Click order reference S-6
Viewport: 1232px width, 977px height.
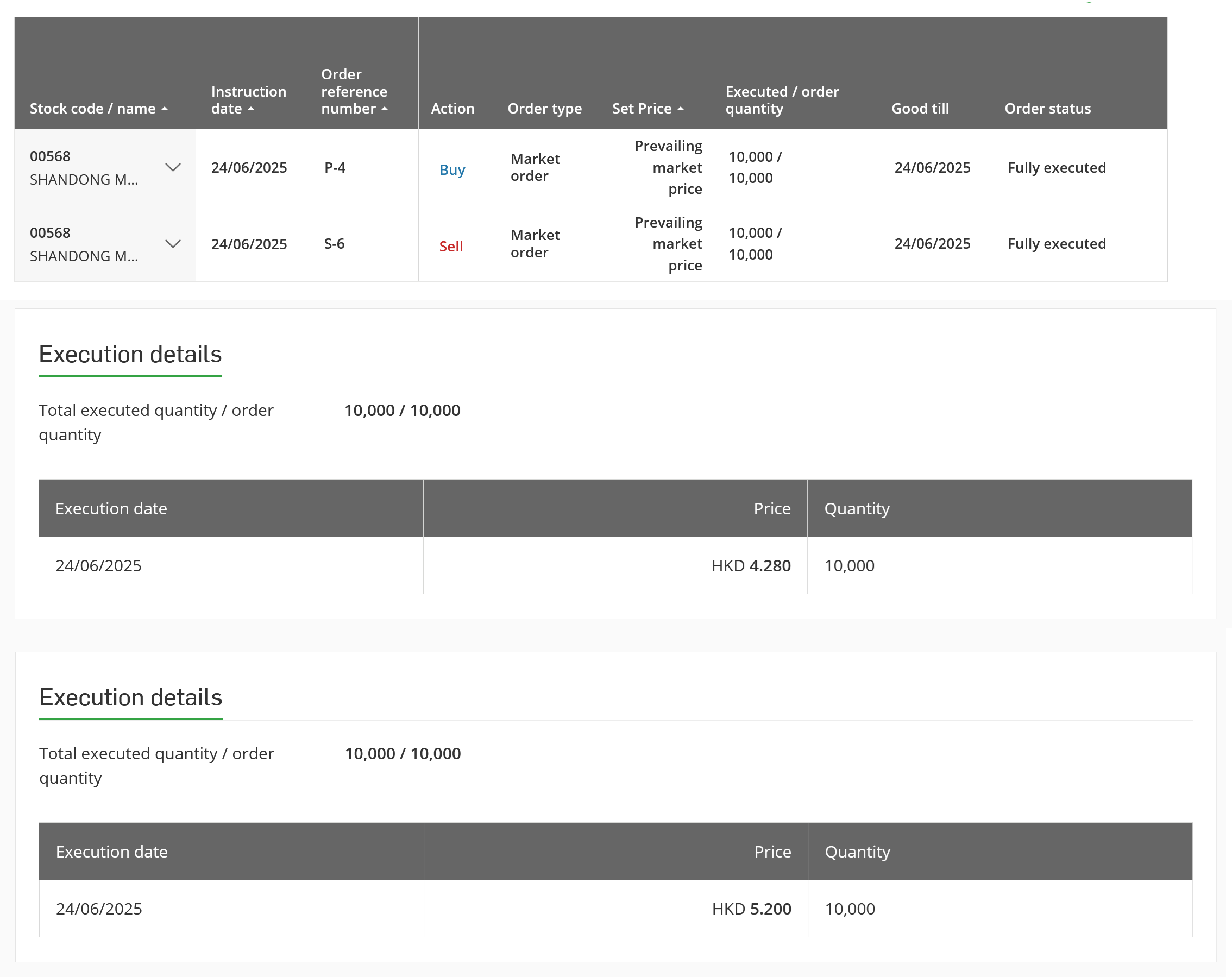[x=335, y=244]
